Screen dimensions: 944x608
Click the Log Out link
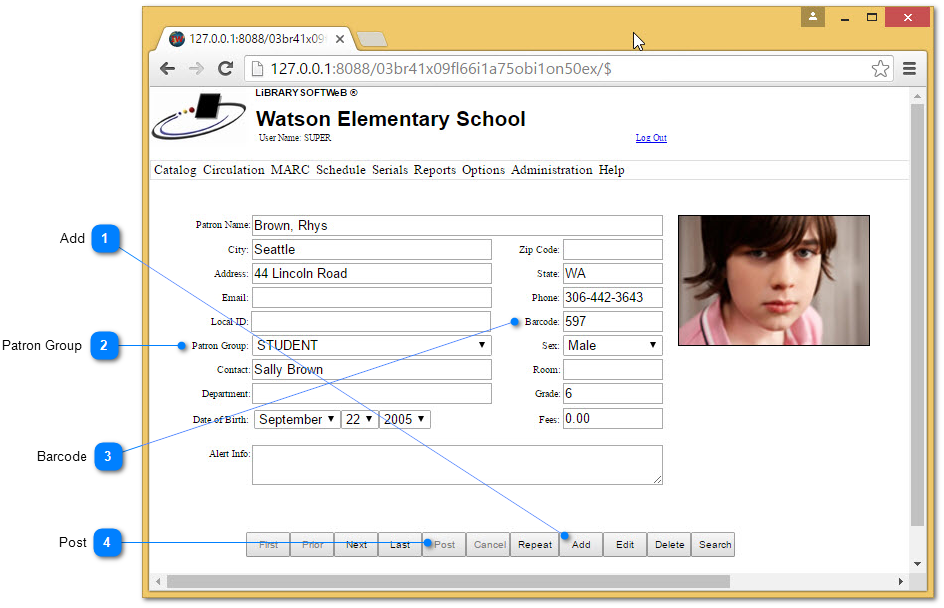651,138
